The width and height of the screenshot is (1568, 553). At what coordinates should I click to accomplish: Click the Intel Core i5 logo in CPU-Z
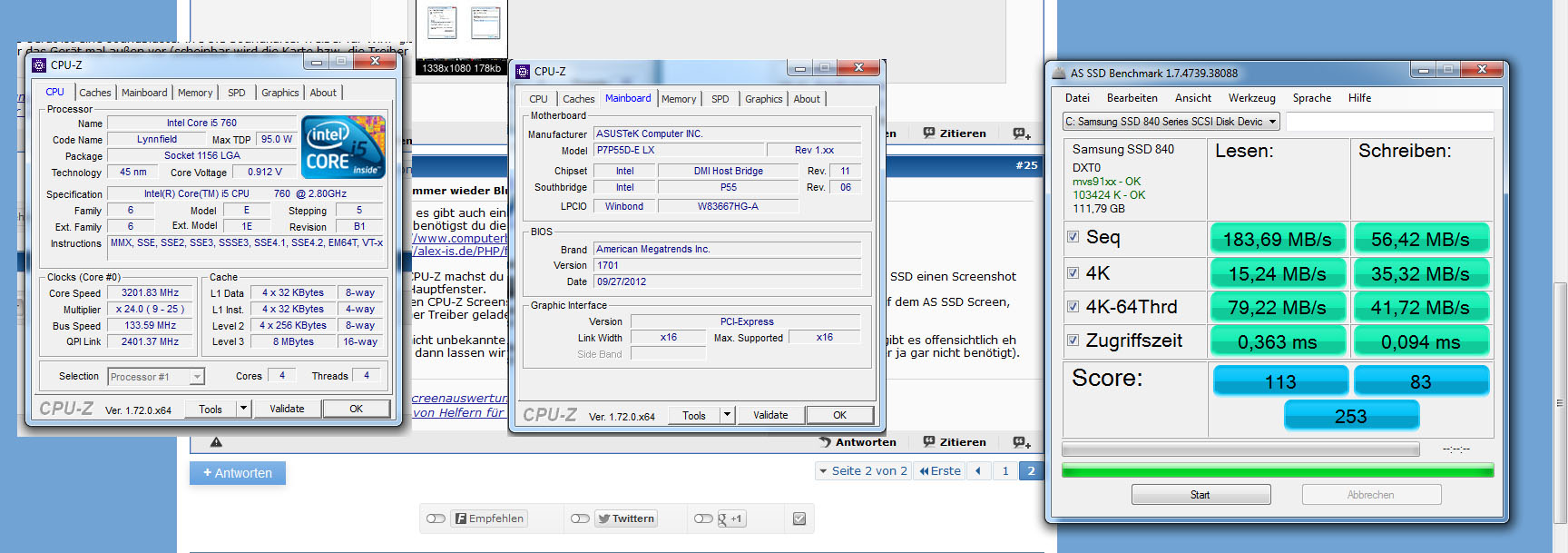[x=343, y=146]
